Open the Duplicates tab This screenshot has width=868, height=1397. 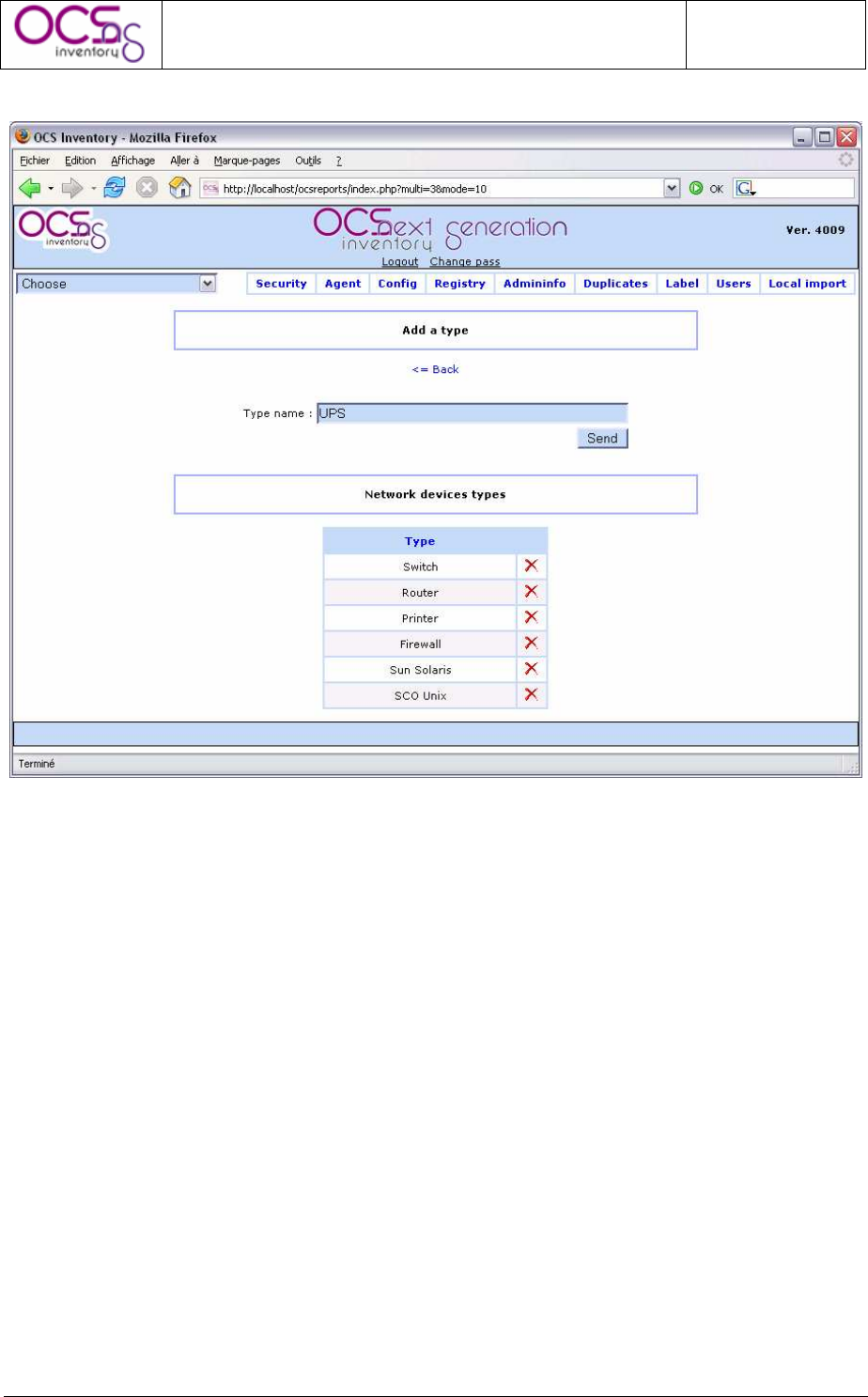pyautogui.click(x=615, y=284)
